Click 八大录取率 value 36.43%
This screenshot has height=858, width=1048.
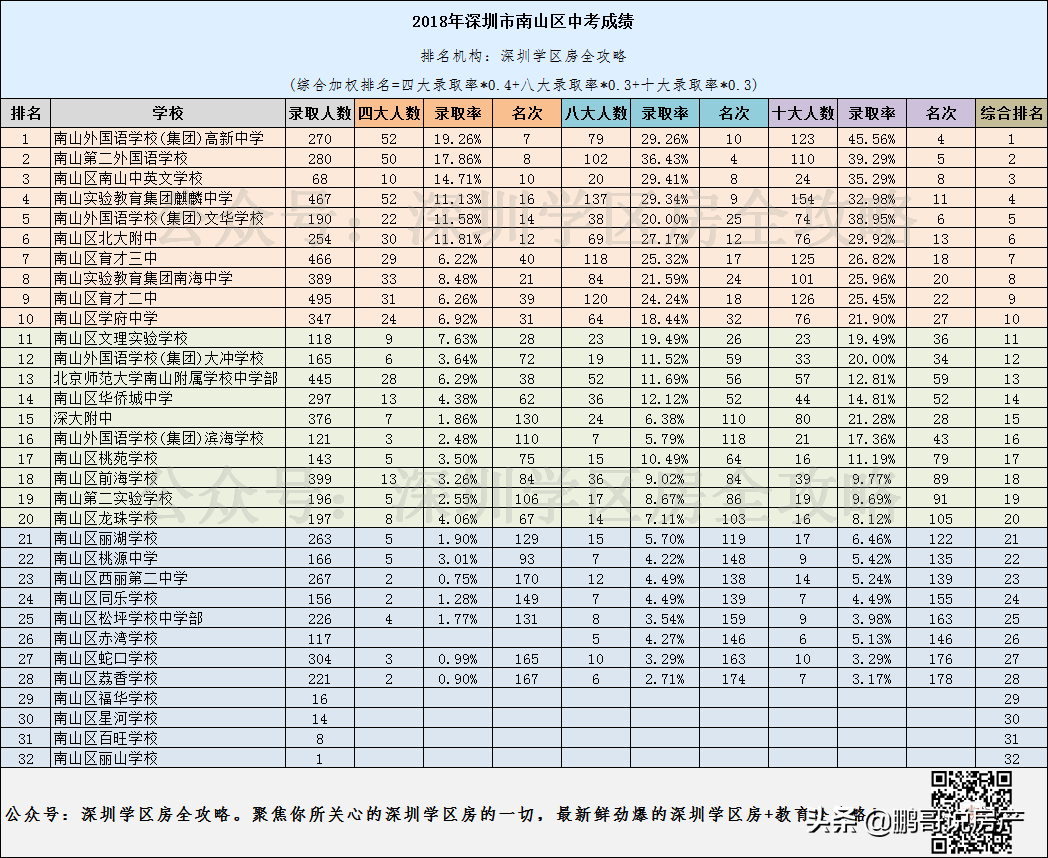point(664,159)
